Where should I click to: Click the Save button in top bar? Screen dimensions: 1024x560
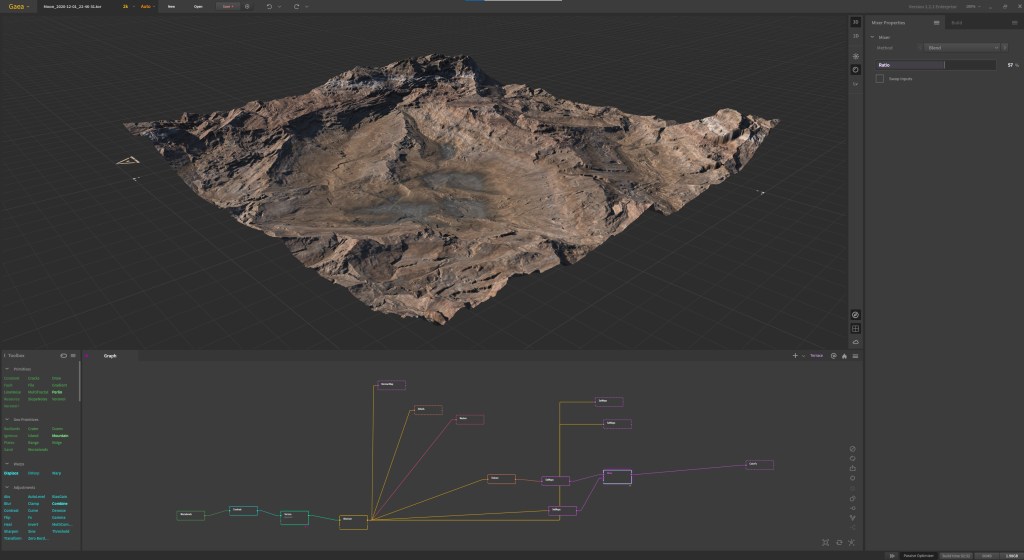point(228,6)
